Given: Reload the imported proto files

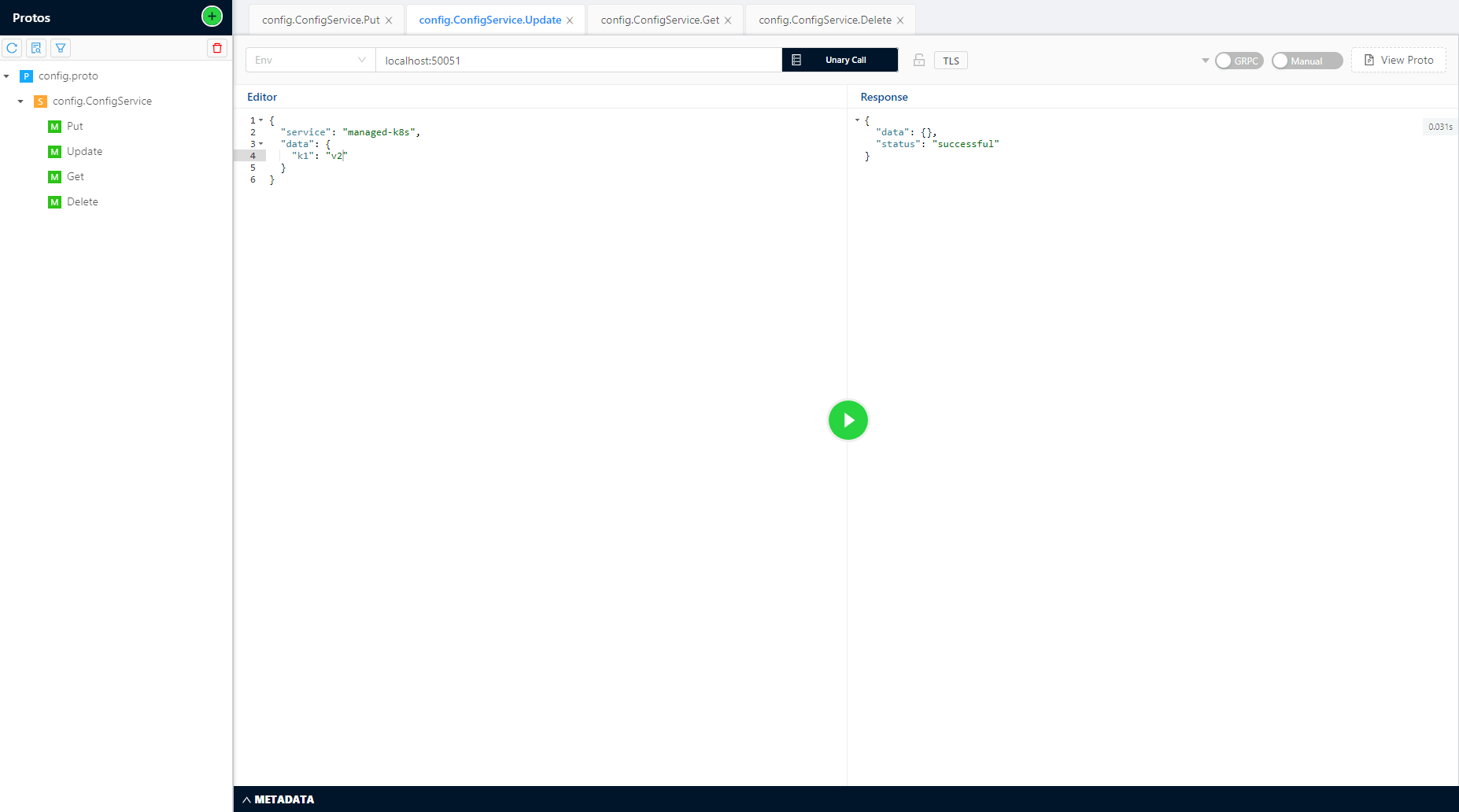Looking at the screenshot, I should [12, 48].
